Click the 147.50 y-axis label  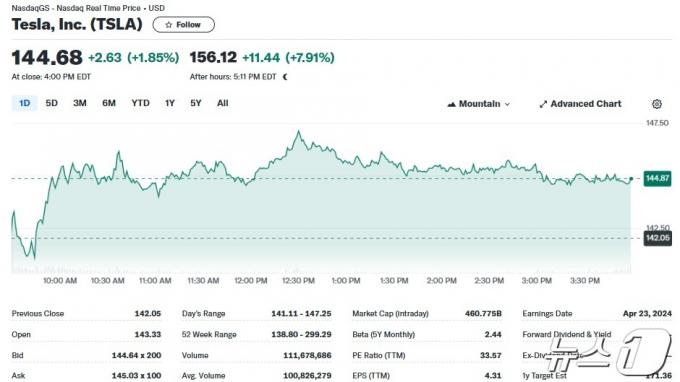pyautogui.click(x=657, y=123)
